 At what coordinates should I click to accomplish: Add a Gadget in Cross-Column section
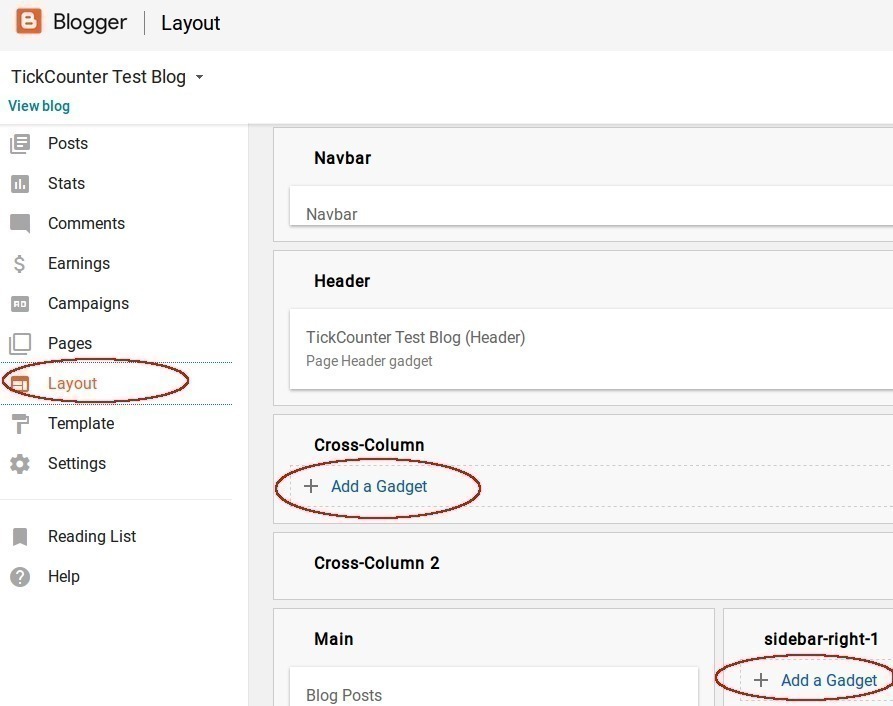[378, 487]
